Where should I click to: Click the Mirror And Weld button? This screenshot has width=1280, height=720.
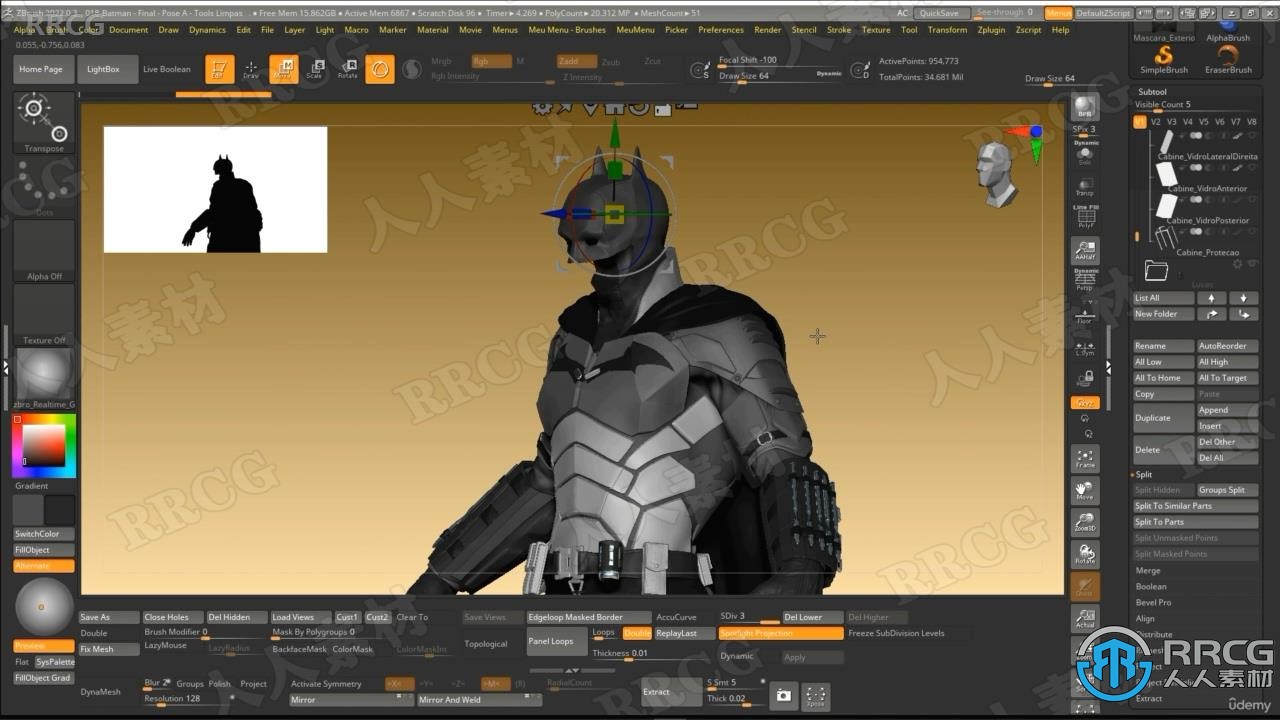point(479,700)
